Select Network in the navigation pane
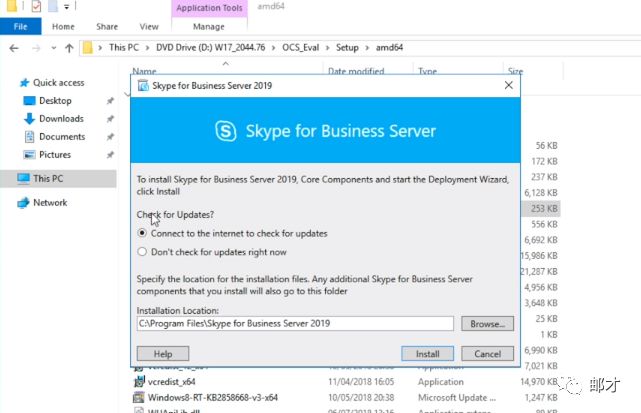 pyautogui.click(x=50, y=202)
